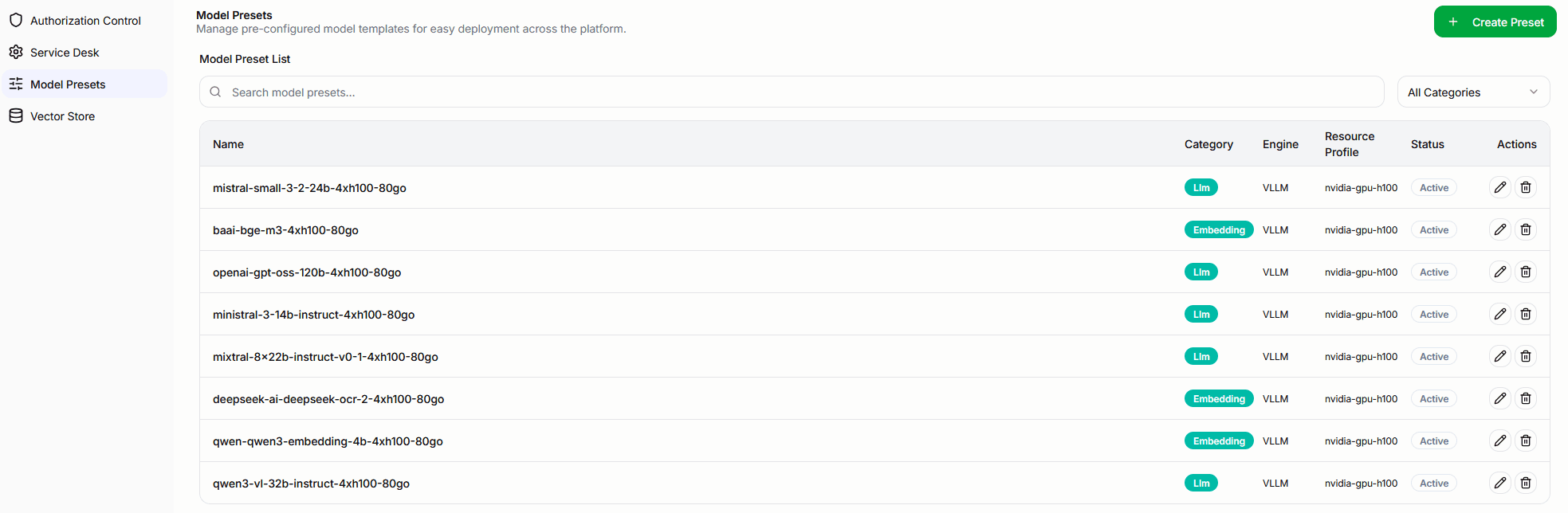Click the search magnifier icon

215,92
